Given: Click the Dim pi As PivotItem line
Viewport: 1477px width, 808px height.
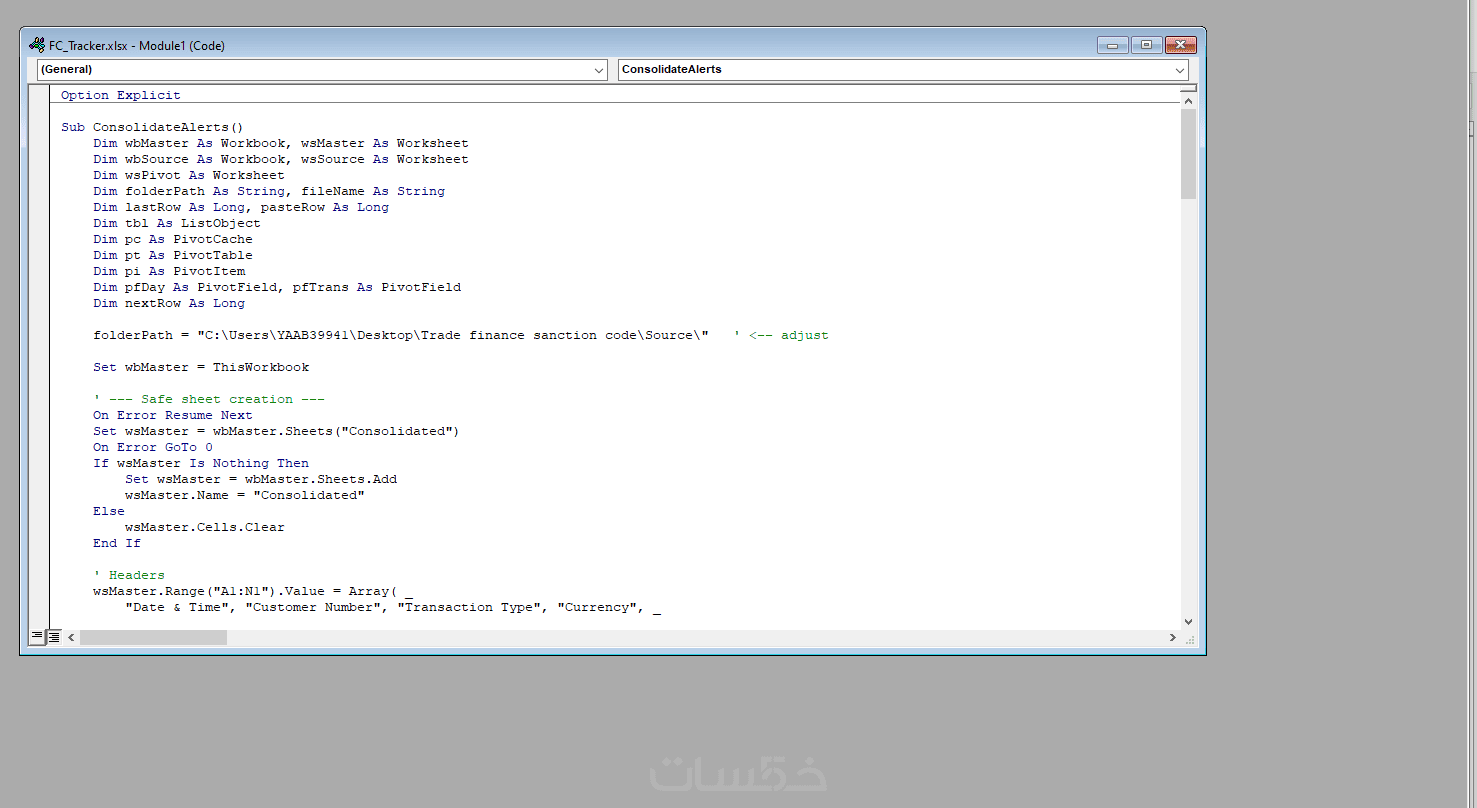Looking at the screenshot, I should click(x=169, y=271).
